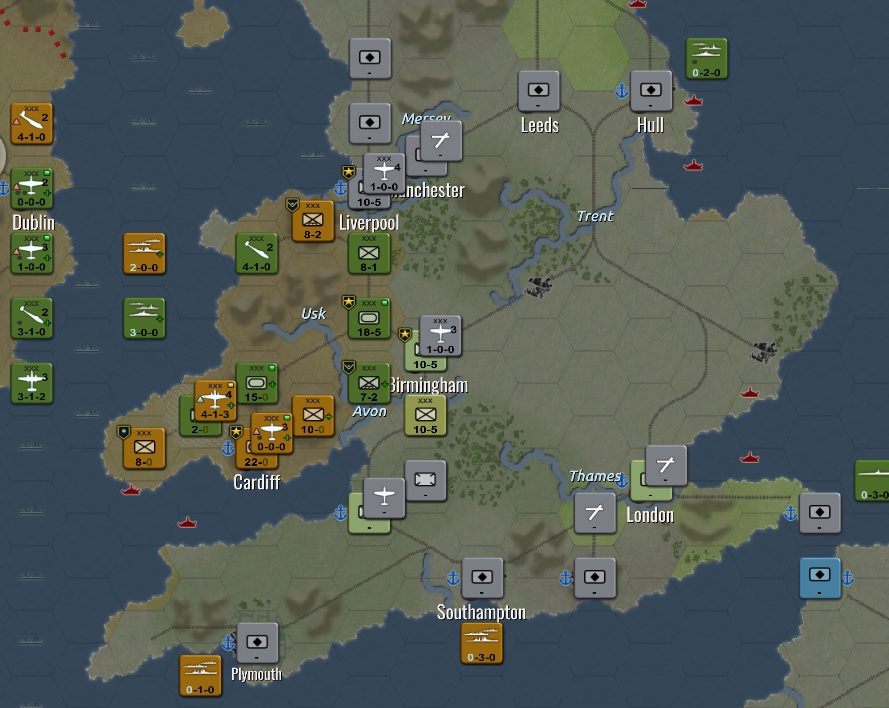Select the Southampton garrison counter

482,578
